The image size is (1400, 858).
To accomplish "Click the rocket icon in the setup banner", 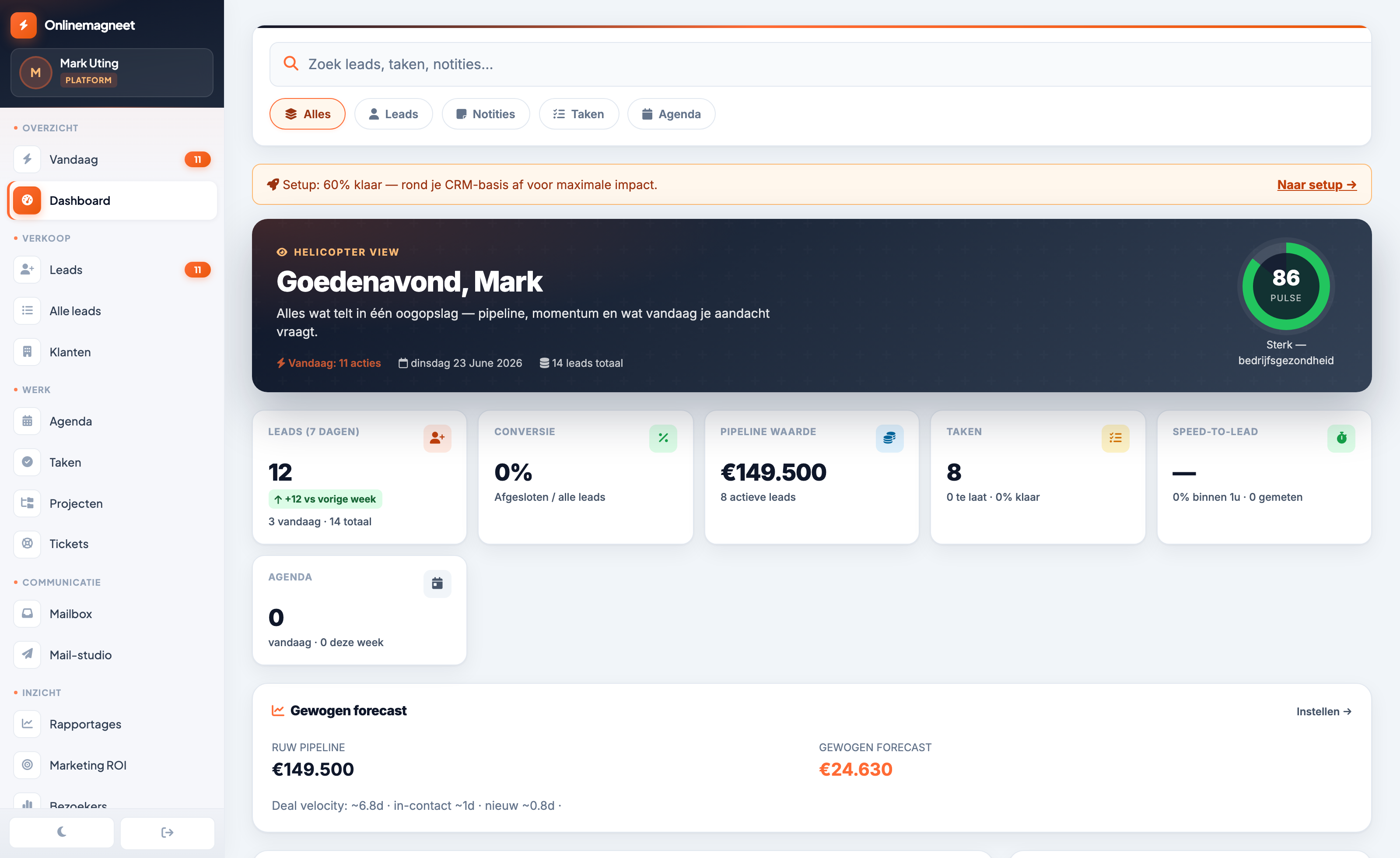I will [273, 185].
